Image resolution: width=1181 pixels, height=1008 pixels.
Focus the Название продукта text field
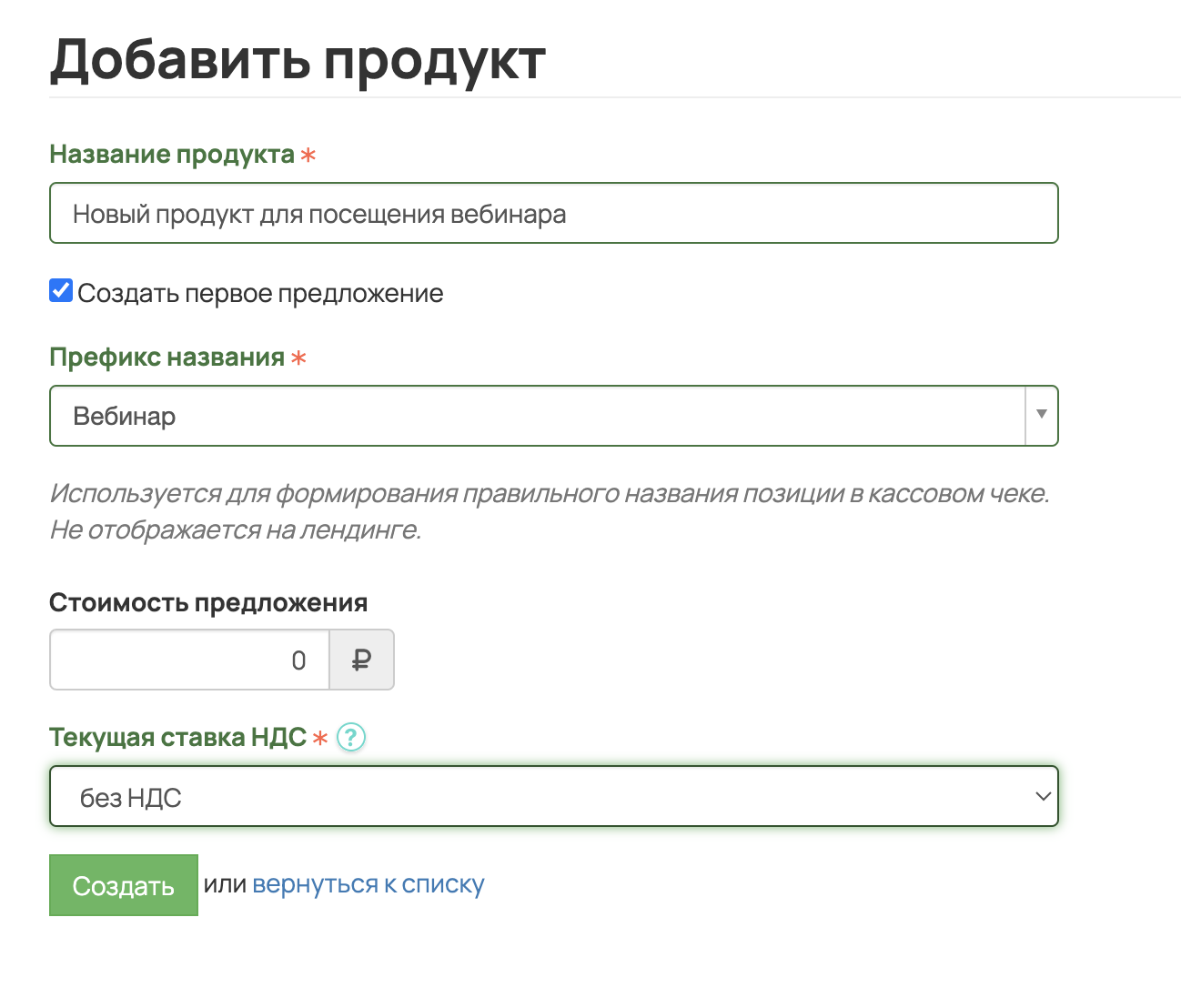[x=553, y=214]
